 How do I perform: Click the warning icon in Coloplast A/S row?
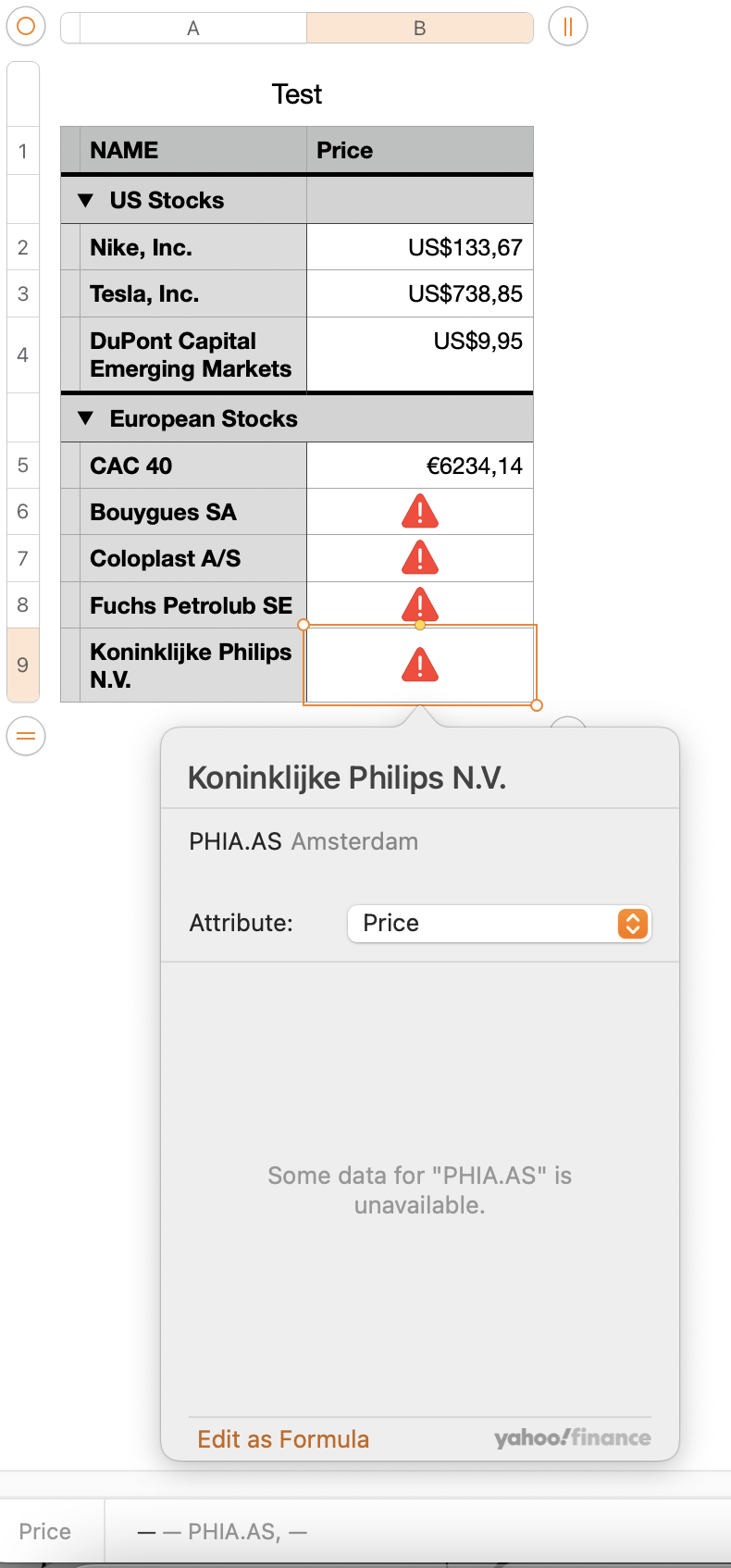click(x=419, y=557)
